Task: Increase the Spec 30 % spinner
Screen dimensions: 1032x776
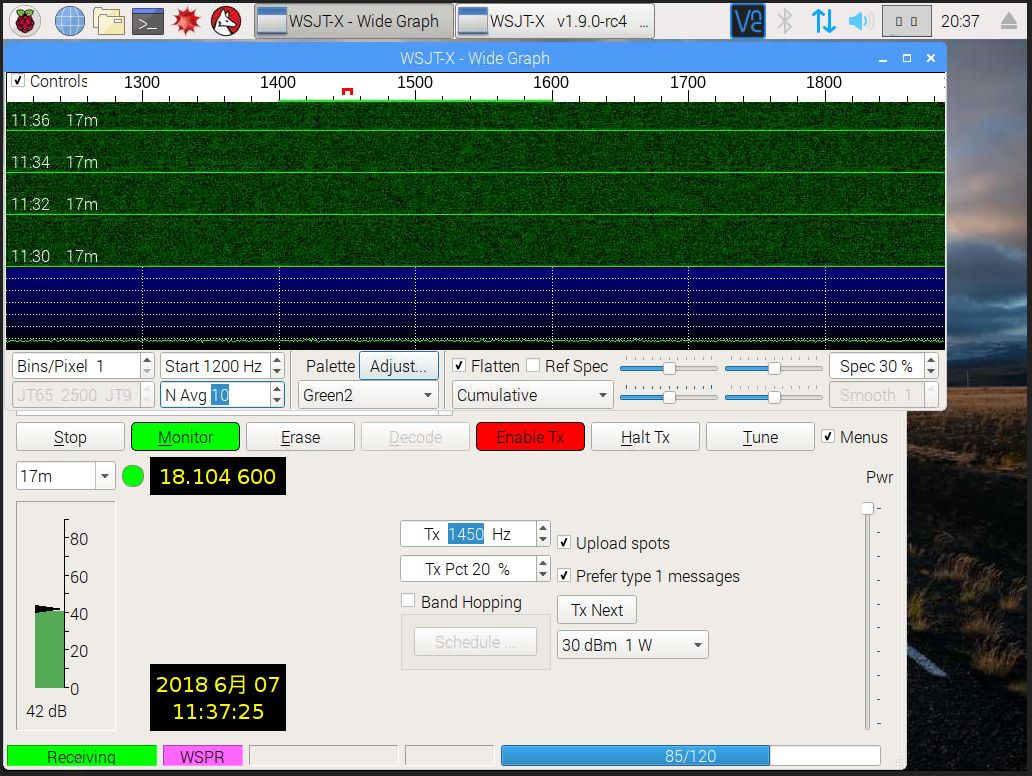Action: [931, 359]
